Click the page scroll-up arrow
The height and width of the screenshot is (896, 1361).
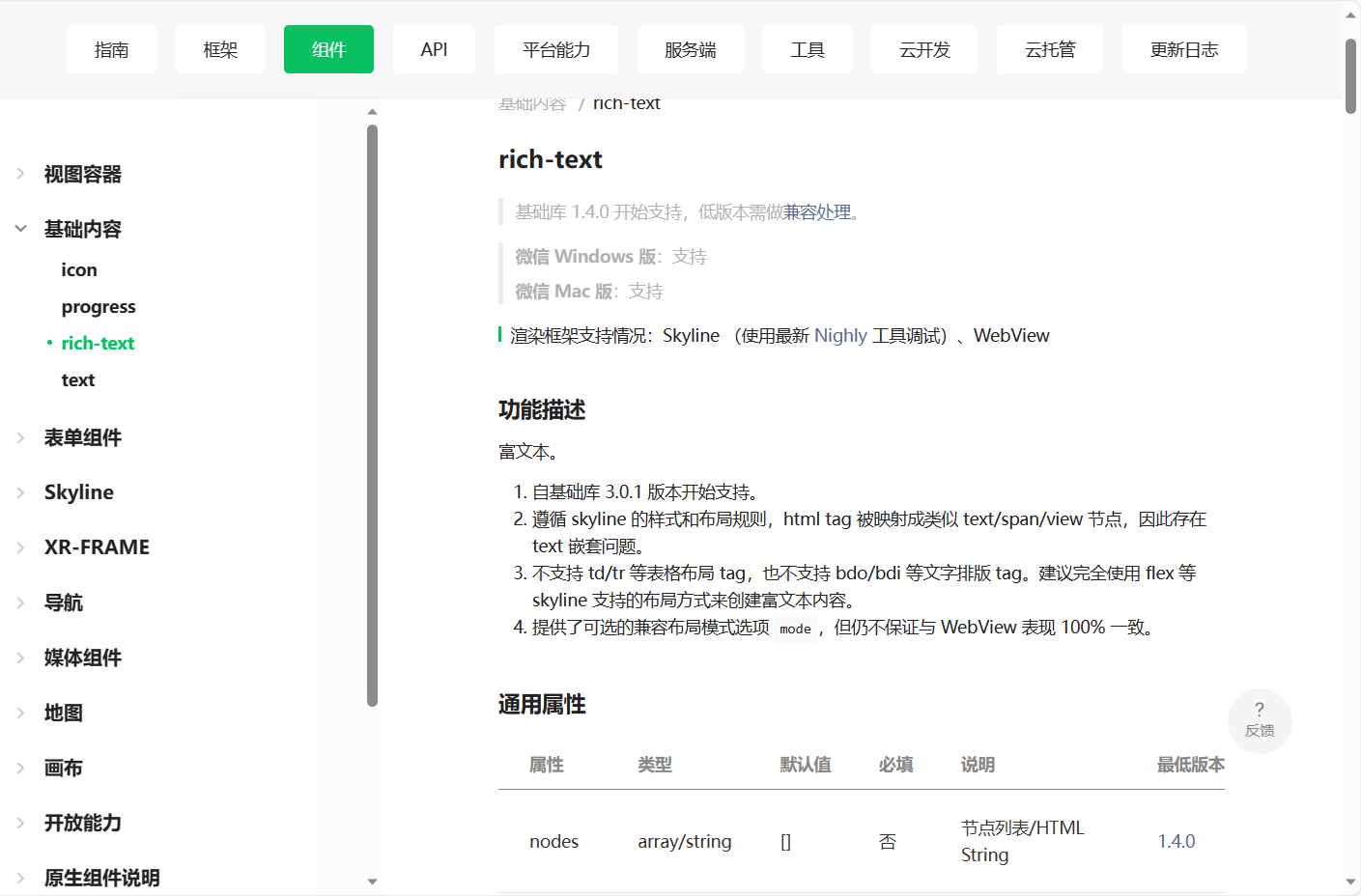coord(1351,14)
